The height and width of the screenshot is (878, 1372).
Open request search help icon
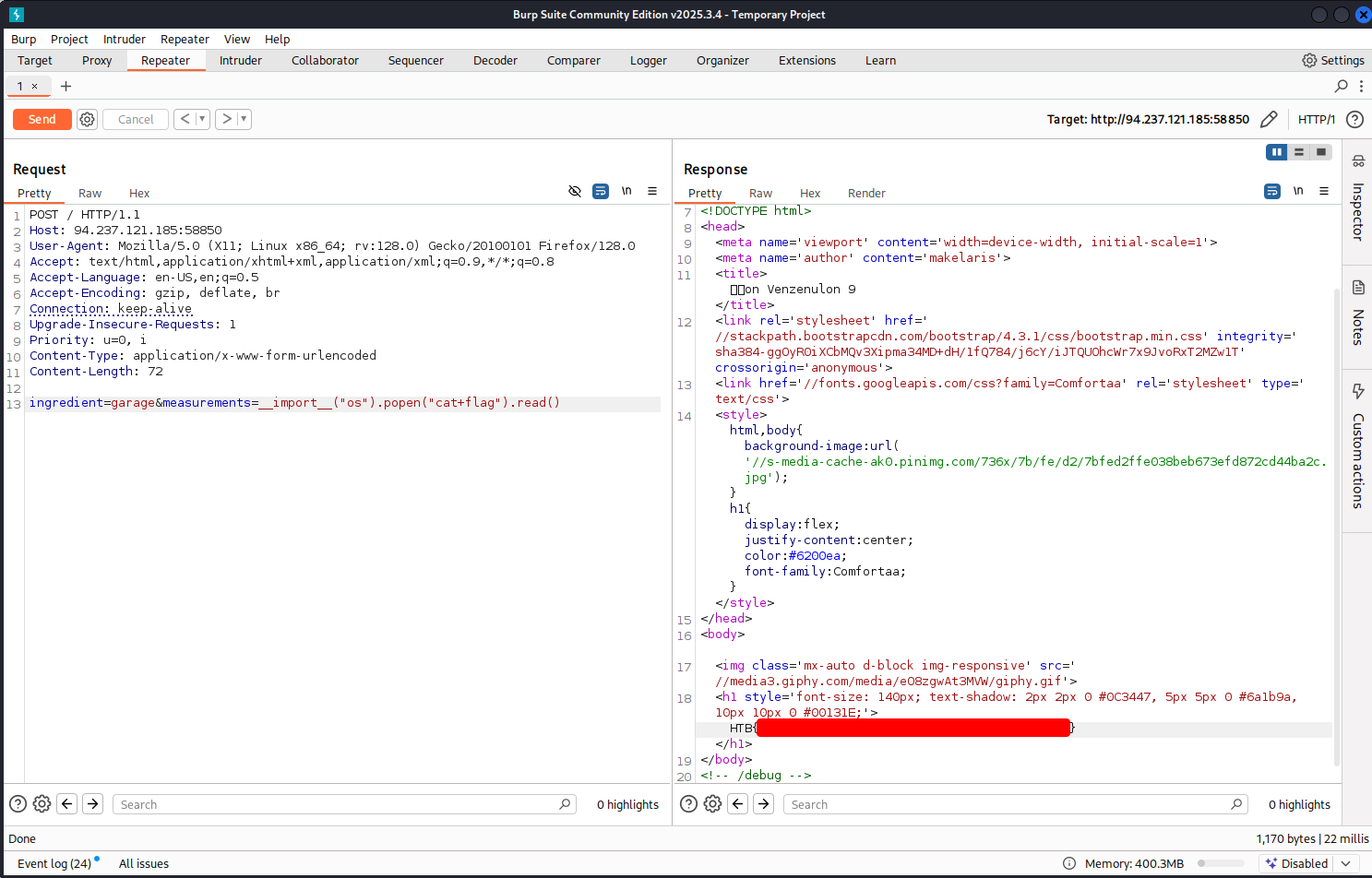(x=18, y=804)
